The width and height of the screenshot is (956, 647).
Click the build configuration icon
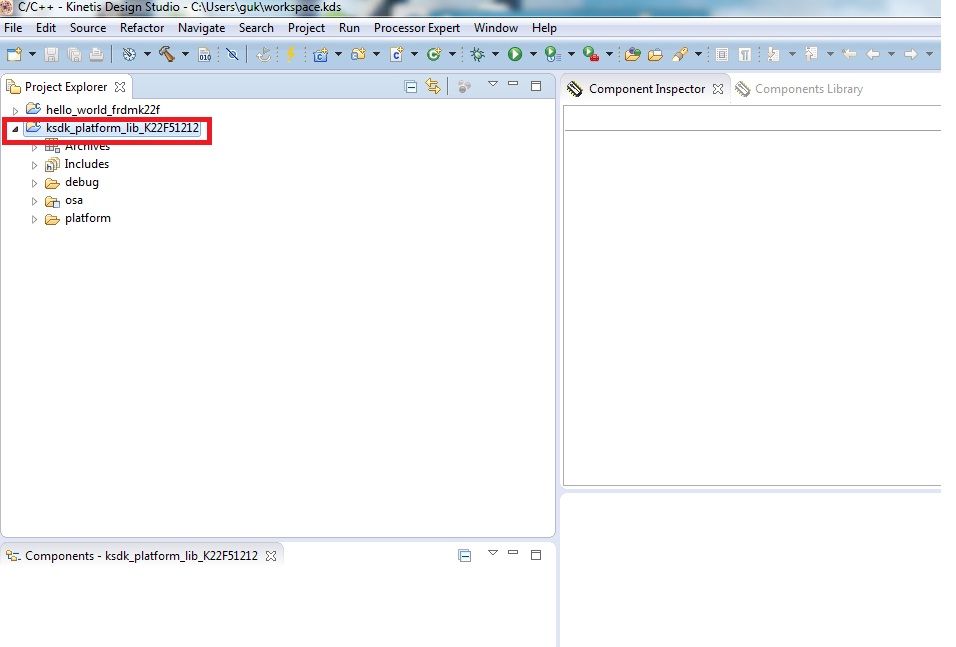coord(129,54)
